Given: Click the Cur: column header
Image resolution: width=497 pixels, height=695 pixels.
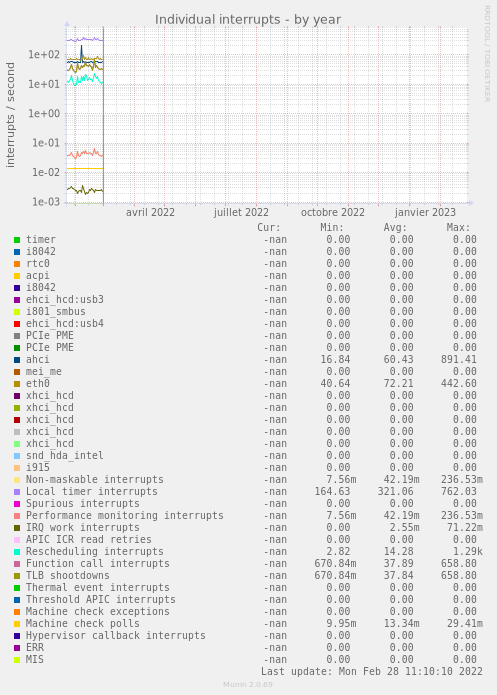Looking at the screenshot, I should (x=269, y=228).
